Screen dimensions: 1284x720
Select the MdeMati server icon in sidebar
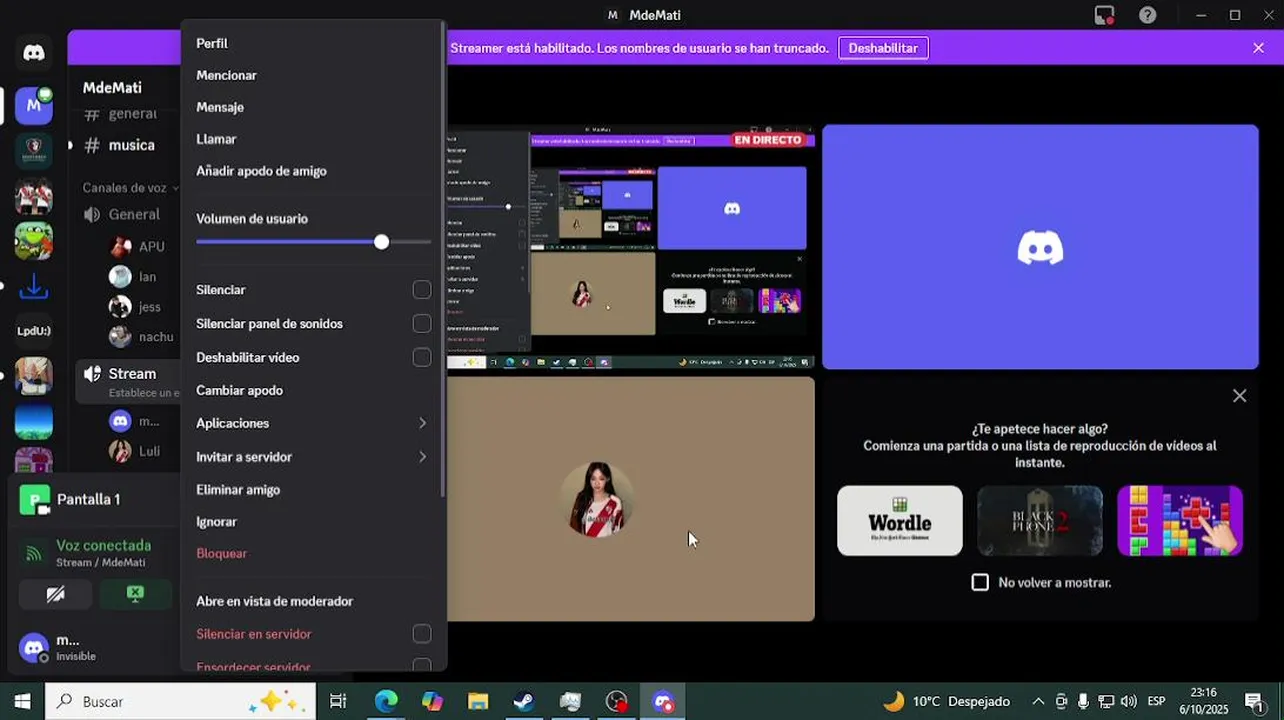(x=34, y=105)
